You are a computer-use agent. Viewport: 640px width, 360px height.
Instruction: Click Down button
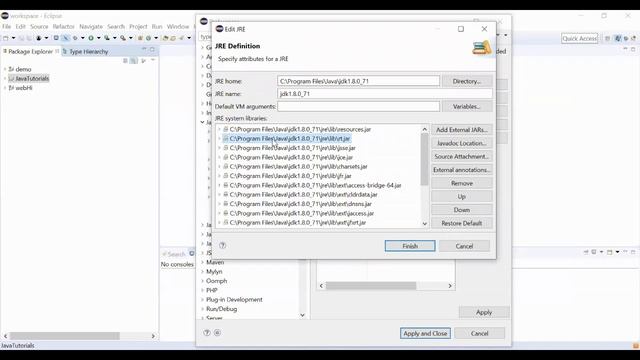[x=462, y=210]
